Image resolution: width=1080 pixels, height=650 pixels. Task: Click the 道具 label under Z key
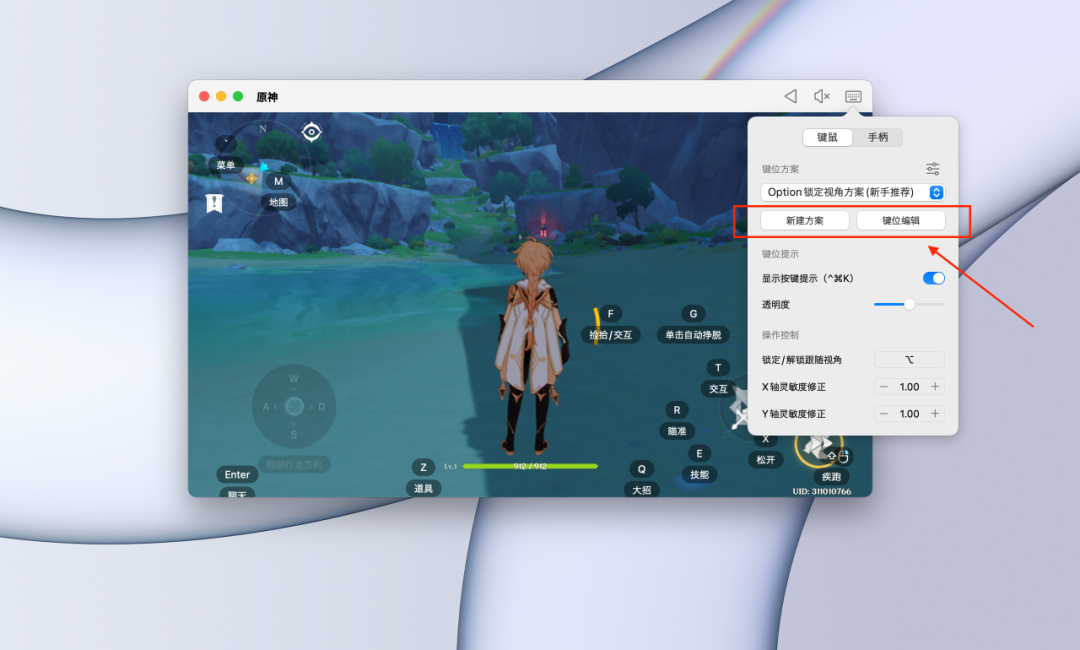423,488
